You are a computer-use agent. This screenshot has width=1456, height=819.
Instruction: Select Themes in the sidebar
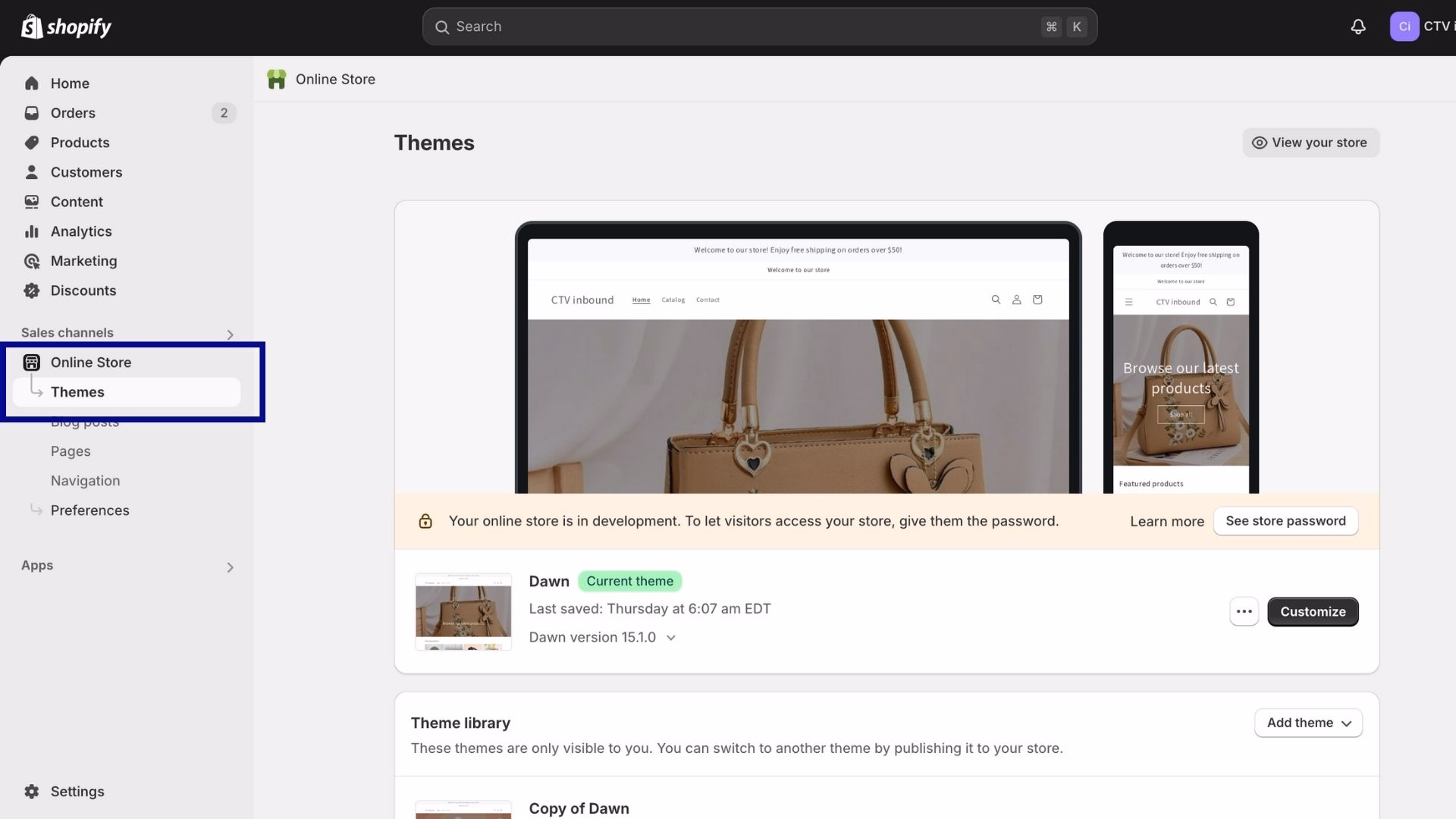(127, 392)
